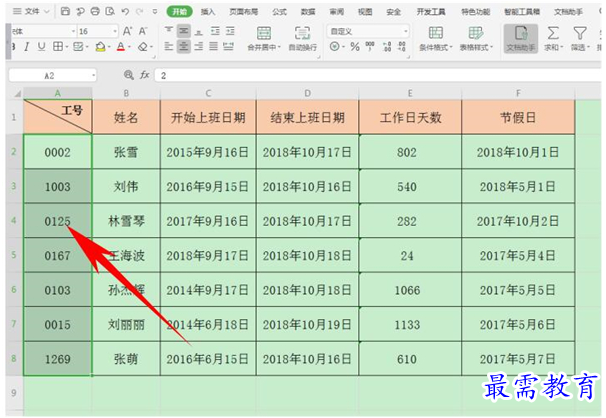This screenshot has height=418, width=606.
Task: Switch to the 插入 tab
Action: (208, 12)
